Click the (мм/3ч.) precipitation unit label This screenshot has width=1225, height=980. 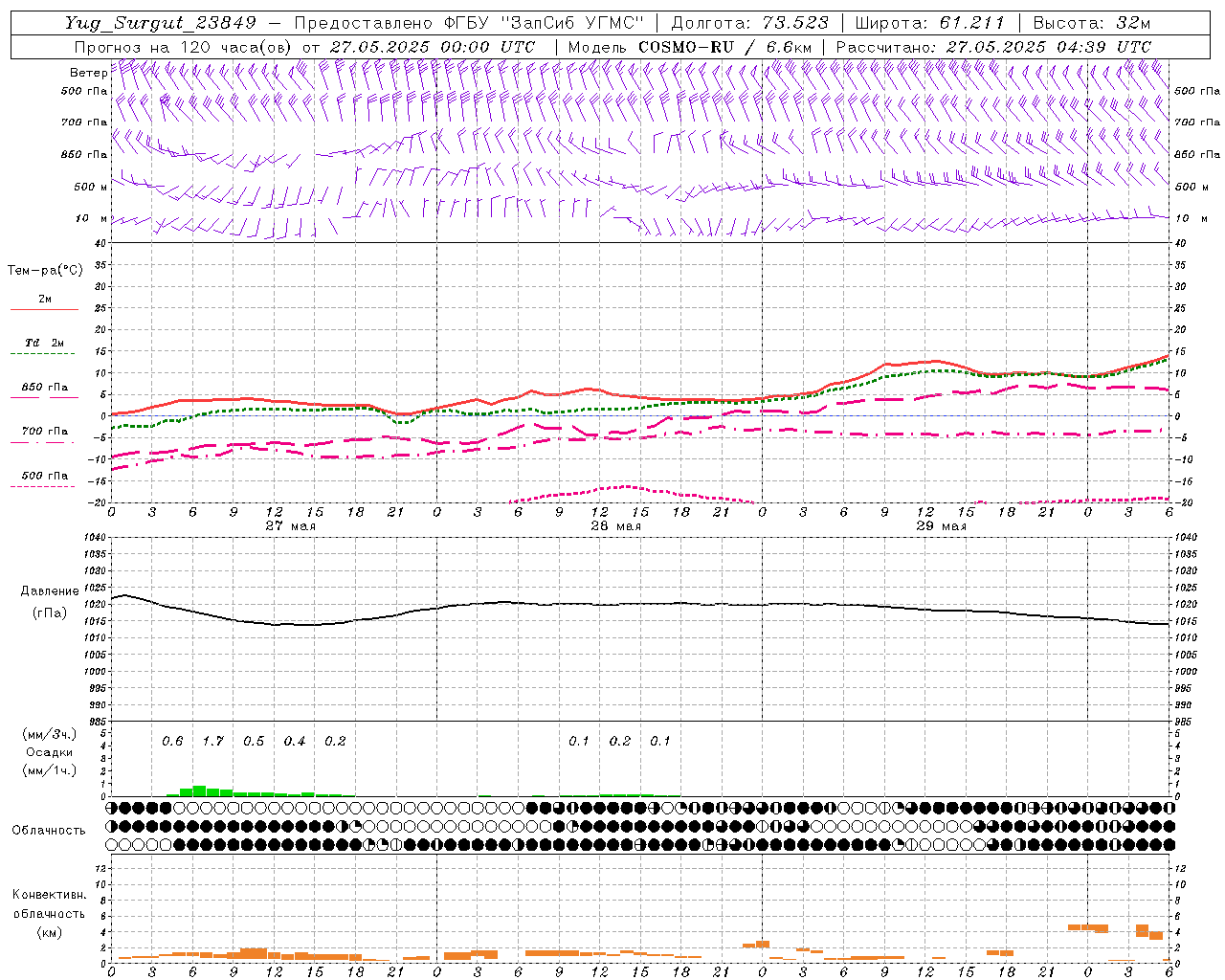pos(50,734)
